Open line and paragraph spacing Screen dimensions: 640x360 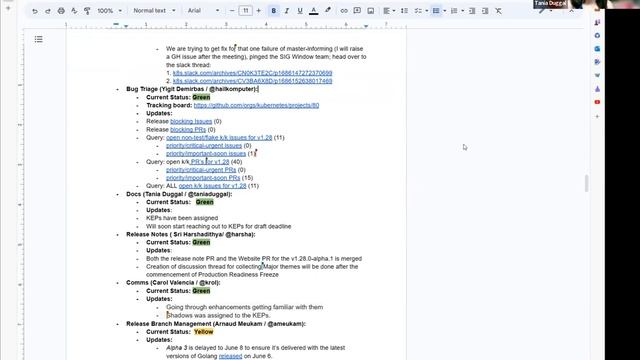pyautogui.click(x=404, y=11)
